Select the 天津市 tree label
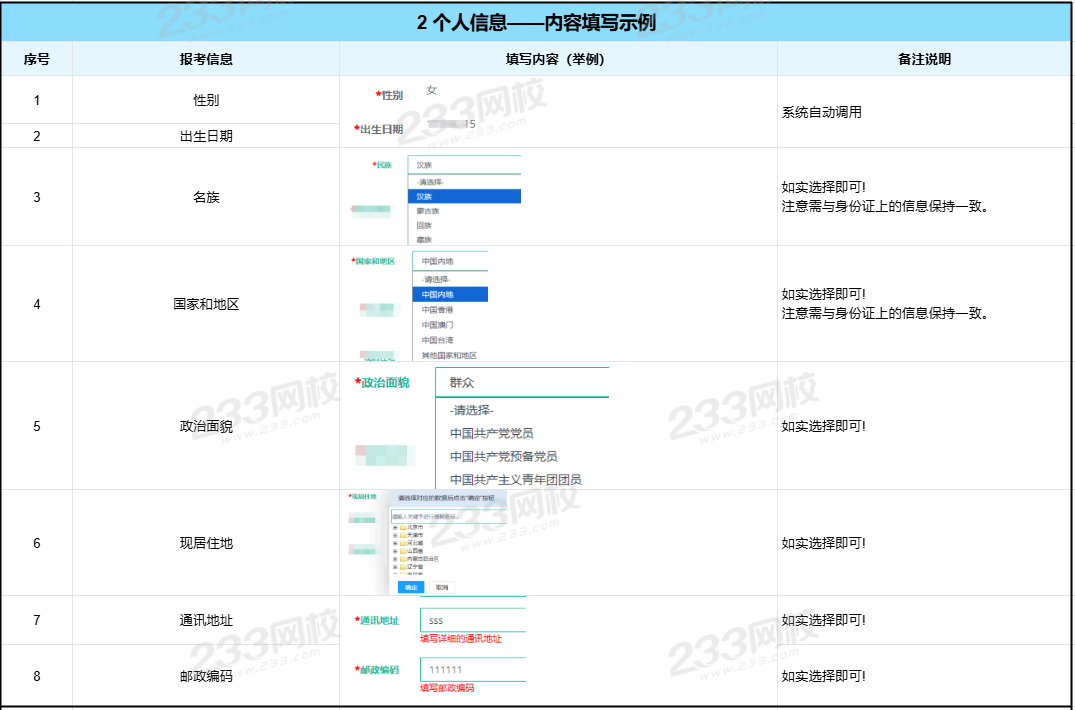Viewport: 1075px width, 710px height. click(415, 535)
